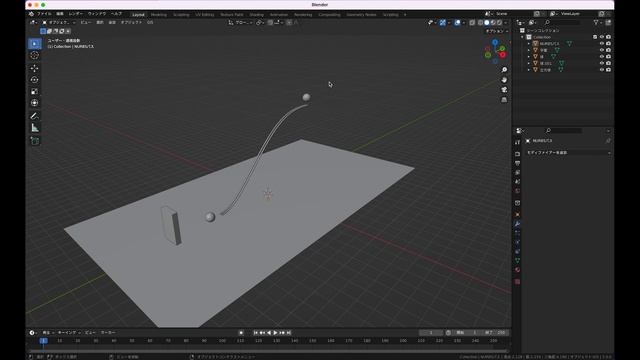
Task: Open the Material properties tab icon
Action: 518,270
